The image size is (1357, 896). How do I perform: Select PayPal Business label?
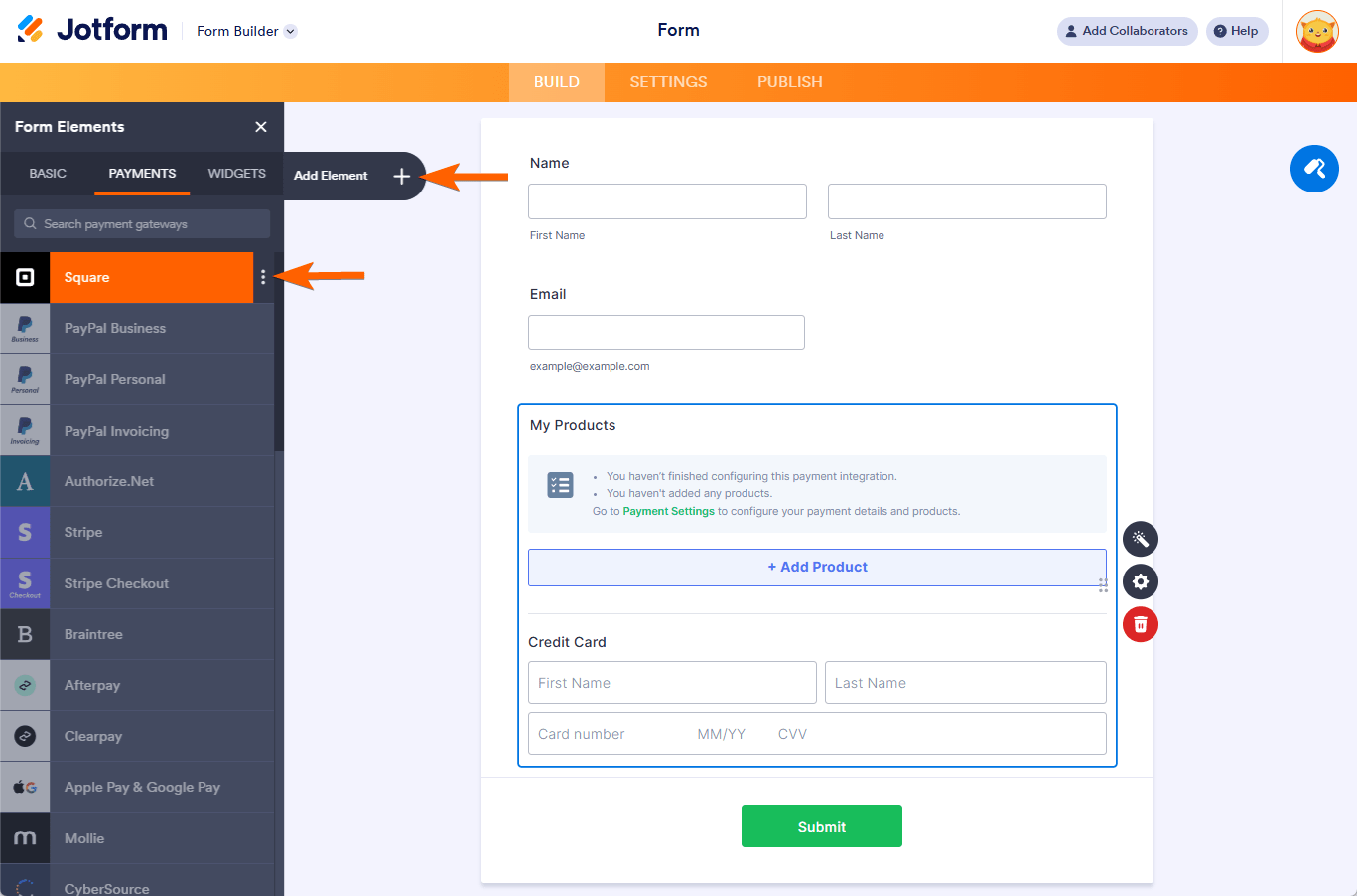click(115, 328)
